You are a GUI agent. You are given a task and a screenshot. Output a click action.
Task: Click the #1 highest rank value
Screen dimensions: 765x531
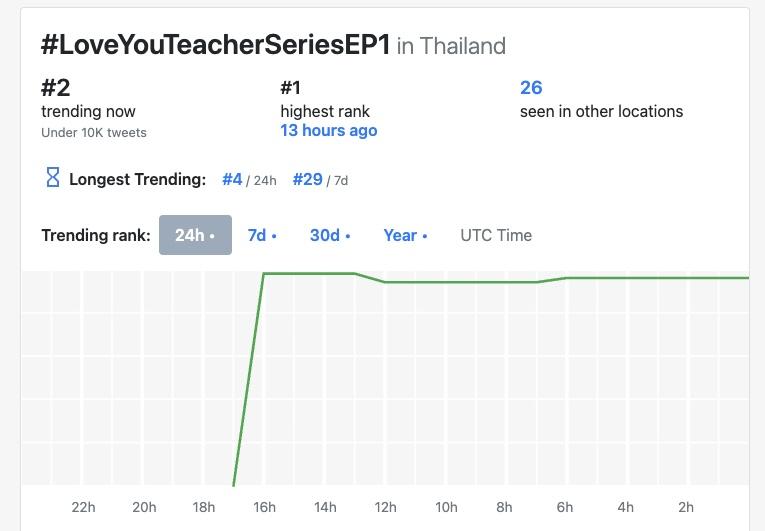(x=291, y=88)
